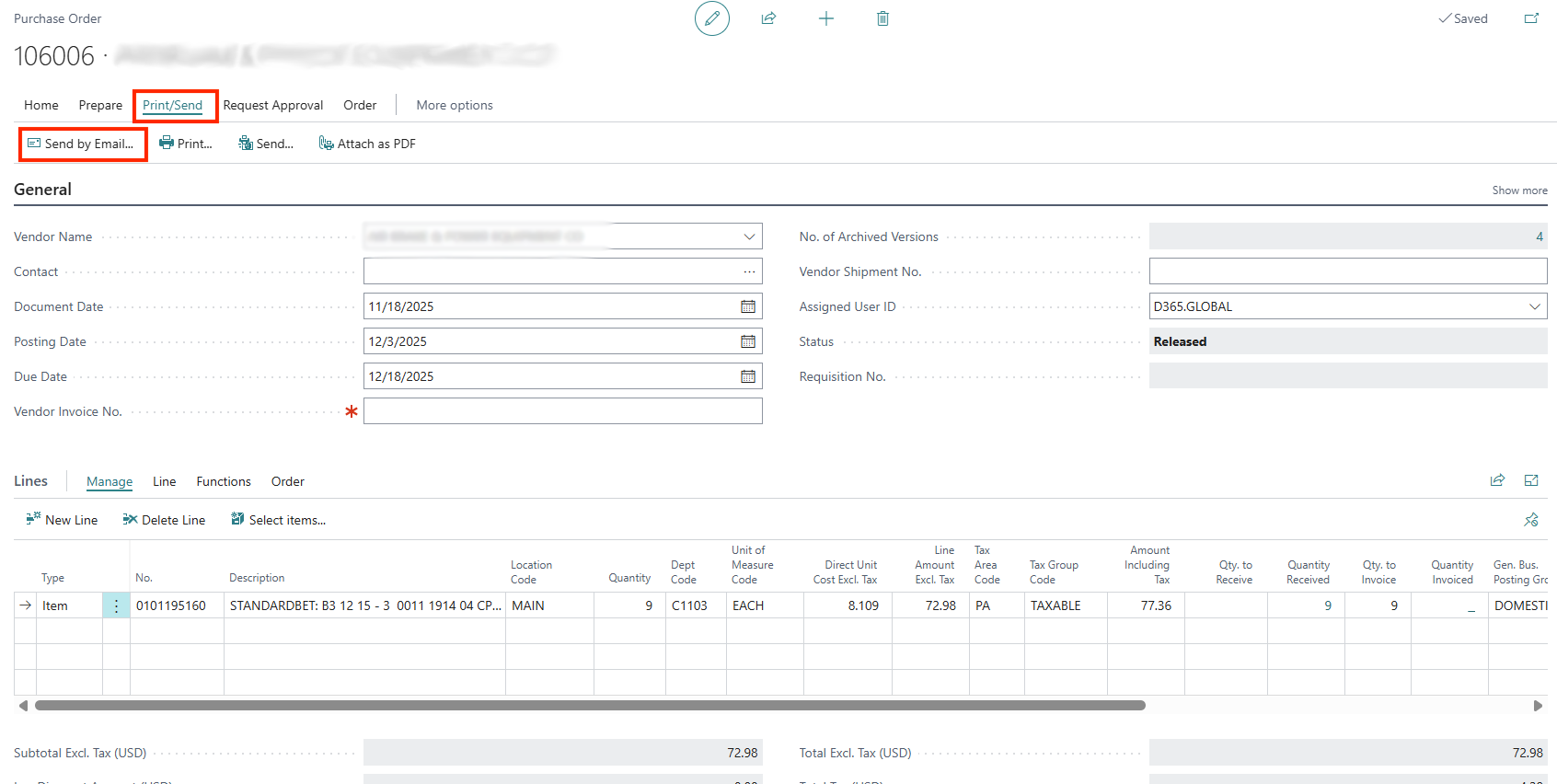The width and height of the screenshot is (1557, 784).
Task: Click the share icon in header
Action: point(768,18)
